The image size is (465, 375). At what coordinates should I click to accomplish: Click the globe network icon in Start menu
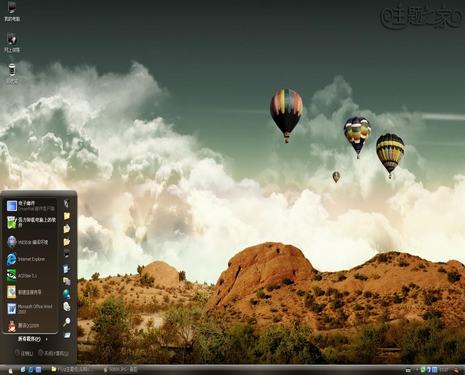[67, 294]
